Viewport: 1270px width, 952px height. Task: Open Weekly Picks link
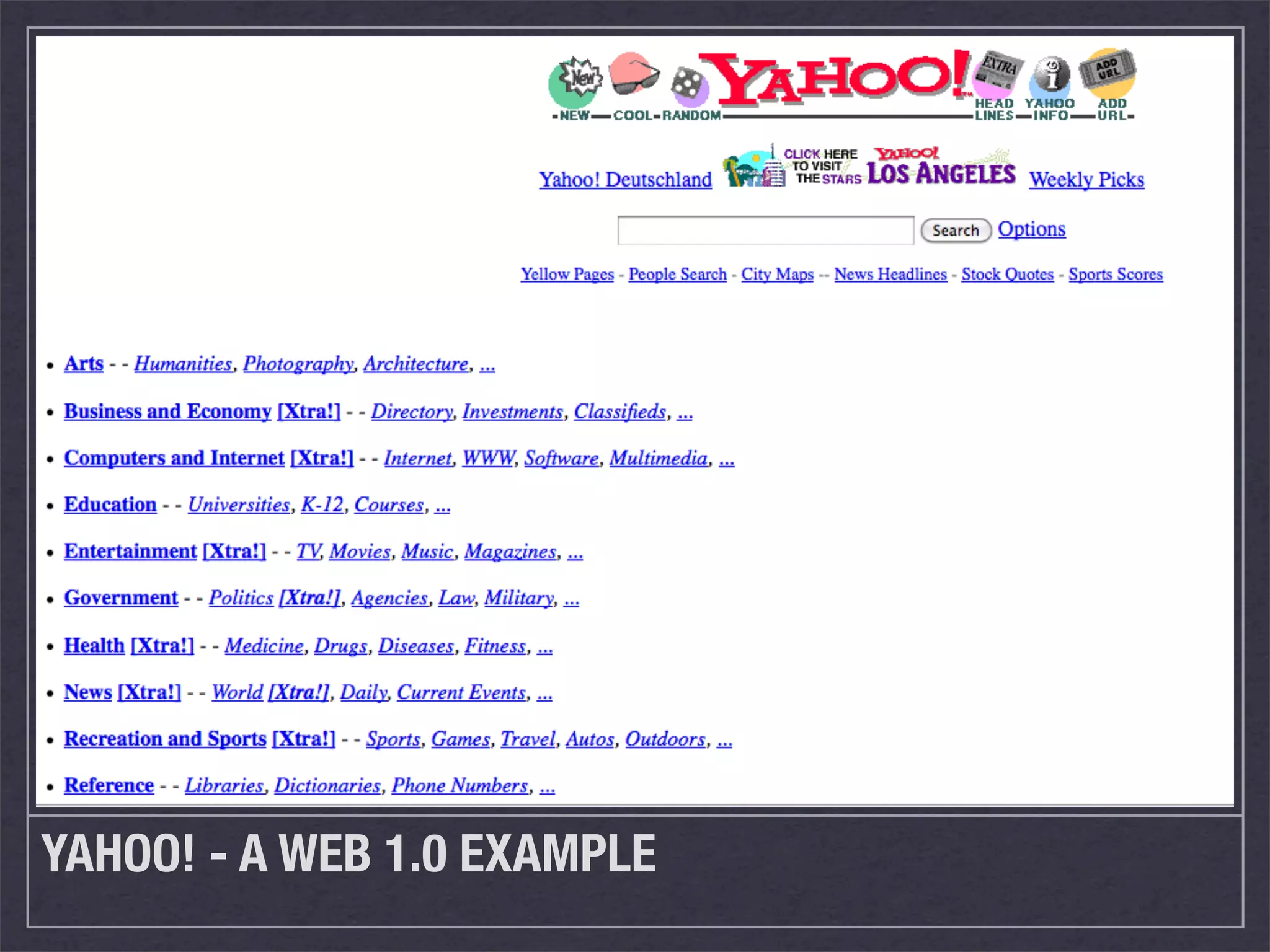click(1086, 180)
